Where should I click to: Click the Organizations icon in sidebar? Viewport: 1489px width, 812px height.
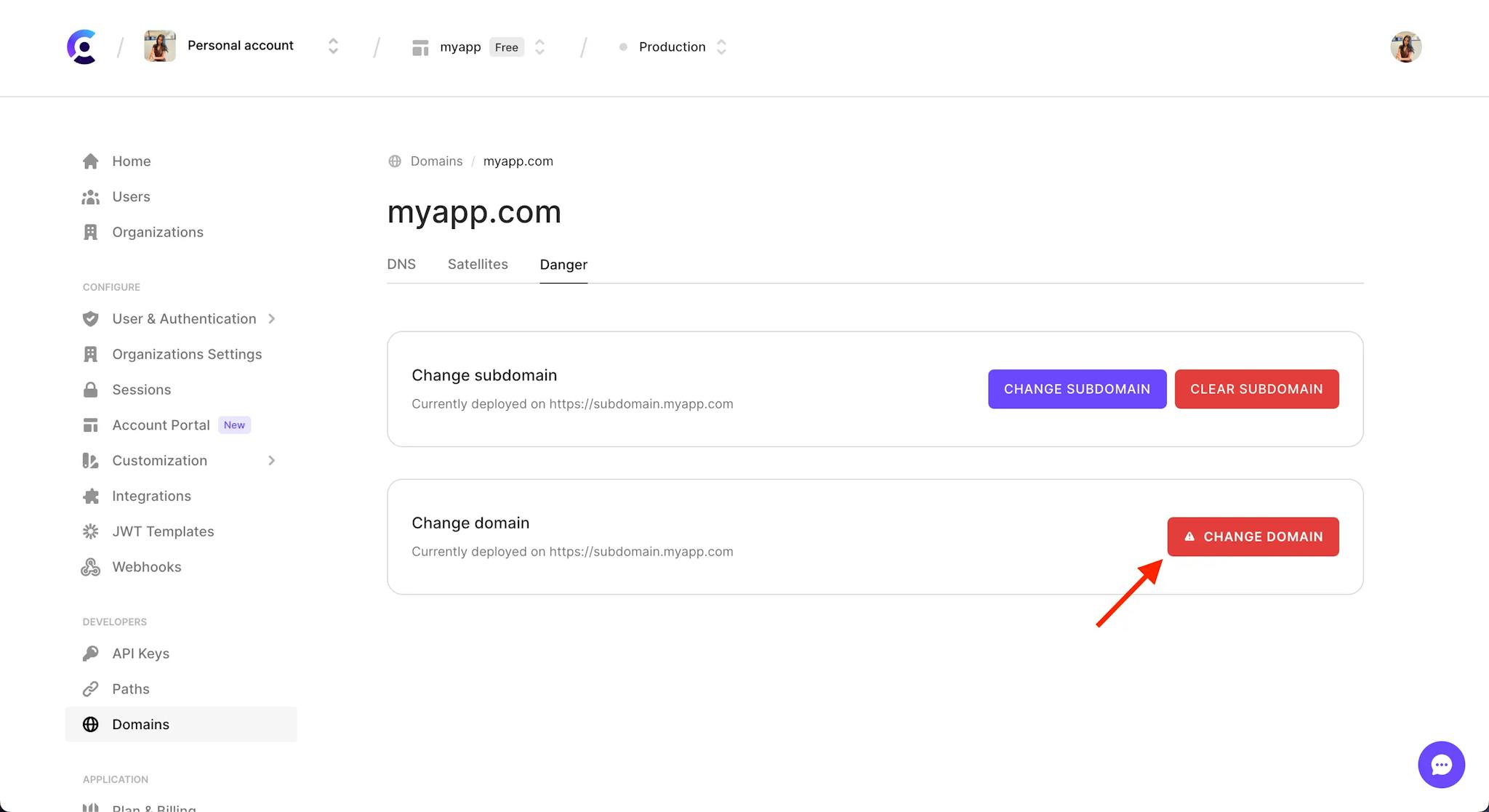pos(90,232)
